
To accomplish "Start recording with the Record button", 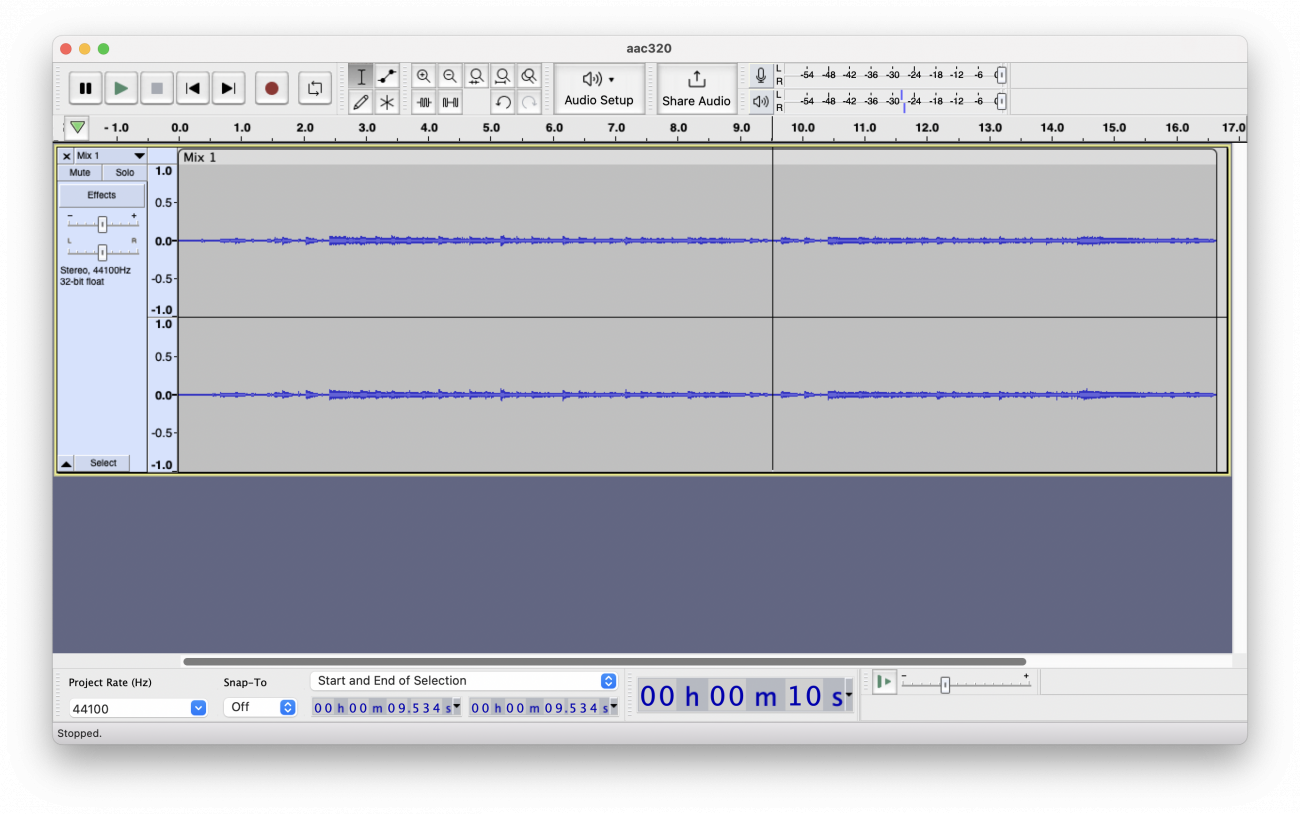I will point(271,88).
